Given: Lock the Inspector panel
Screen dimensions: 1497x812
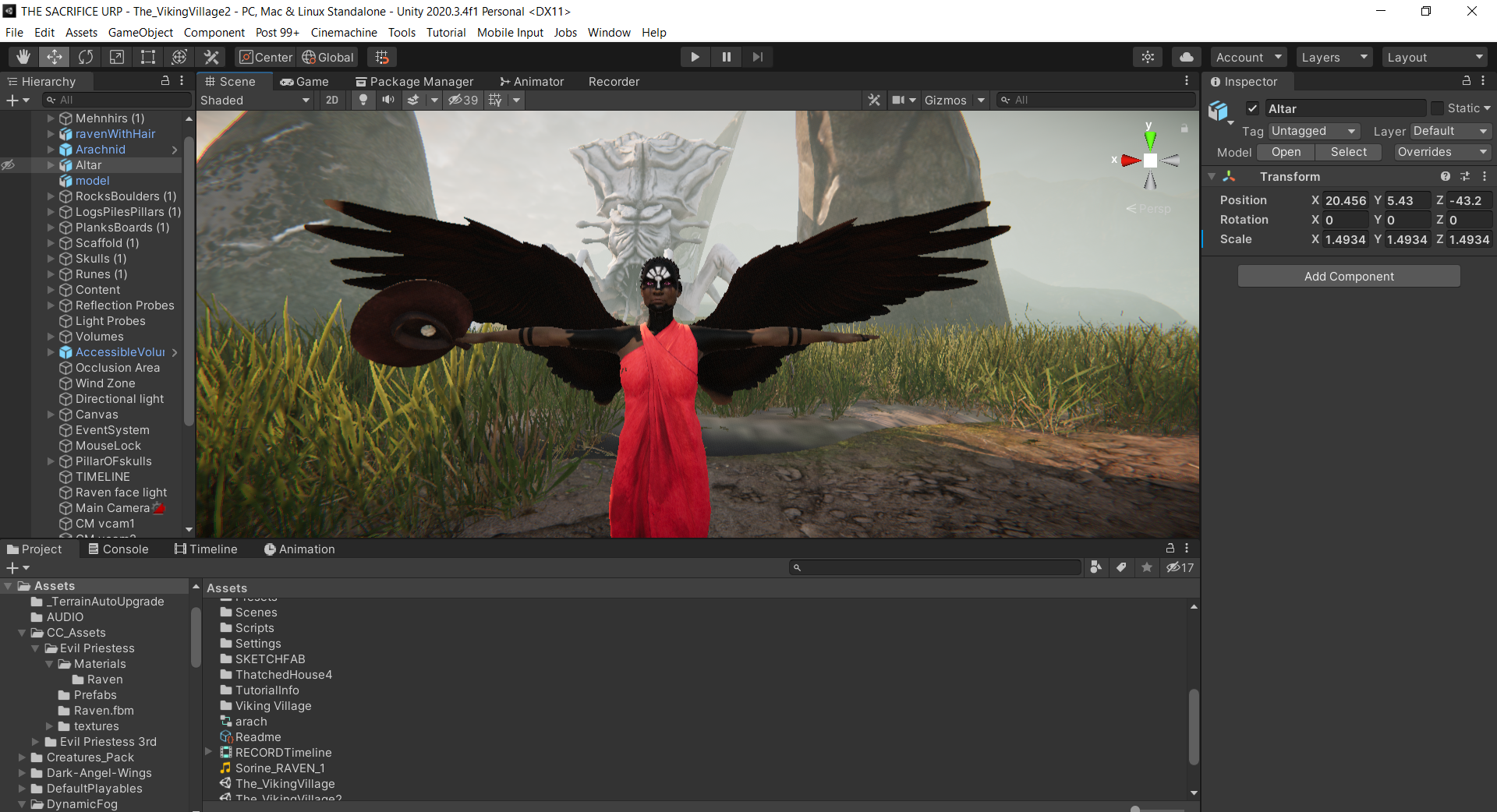Looking at the screenshot, I should coord(1466,81).
